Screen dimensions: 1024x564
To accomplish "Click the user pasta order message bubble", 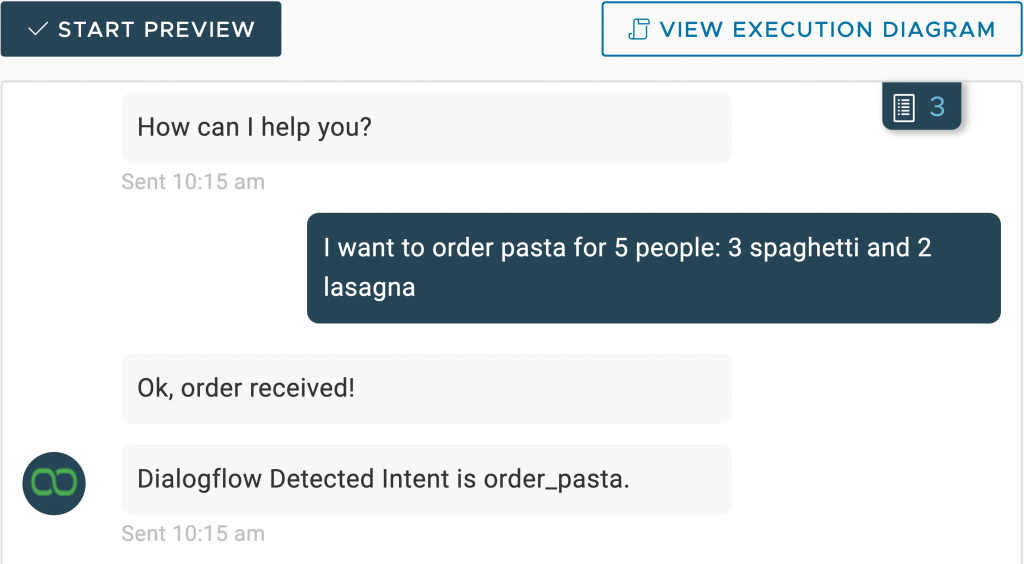I will (x=654, y=268).
